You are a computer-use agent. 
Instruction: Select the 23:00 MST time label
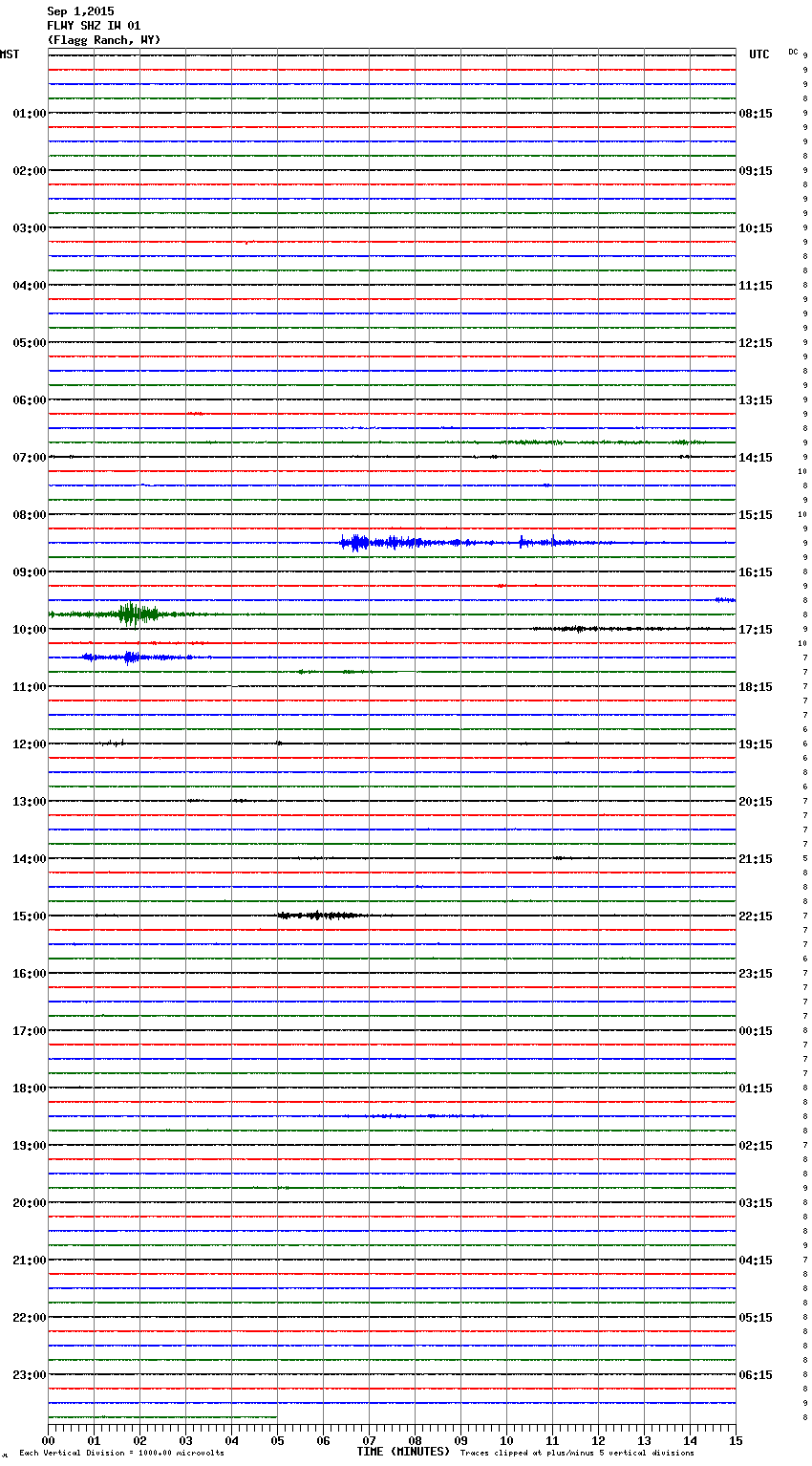30,1375
